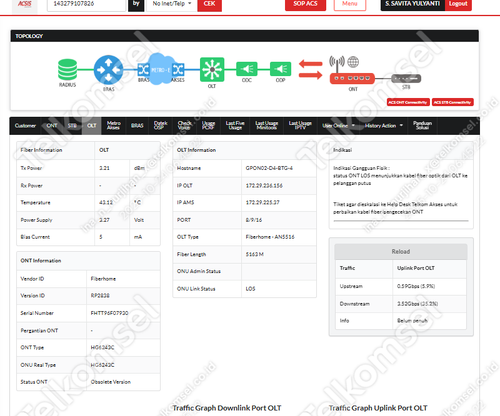This screenshot has height=416, width=500.
Task: Open the Metro Akses tab
Action: [113, 126]
